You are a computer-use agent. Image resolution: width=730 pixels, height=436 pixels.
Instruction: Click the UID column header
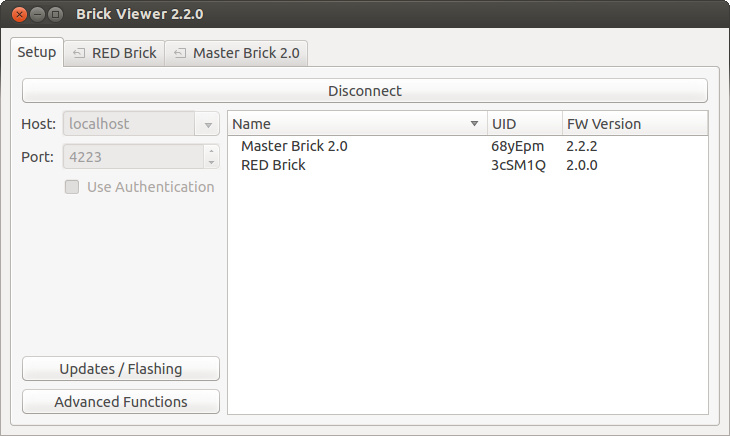[x=525, y=124]
